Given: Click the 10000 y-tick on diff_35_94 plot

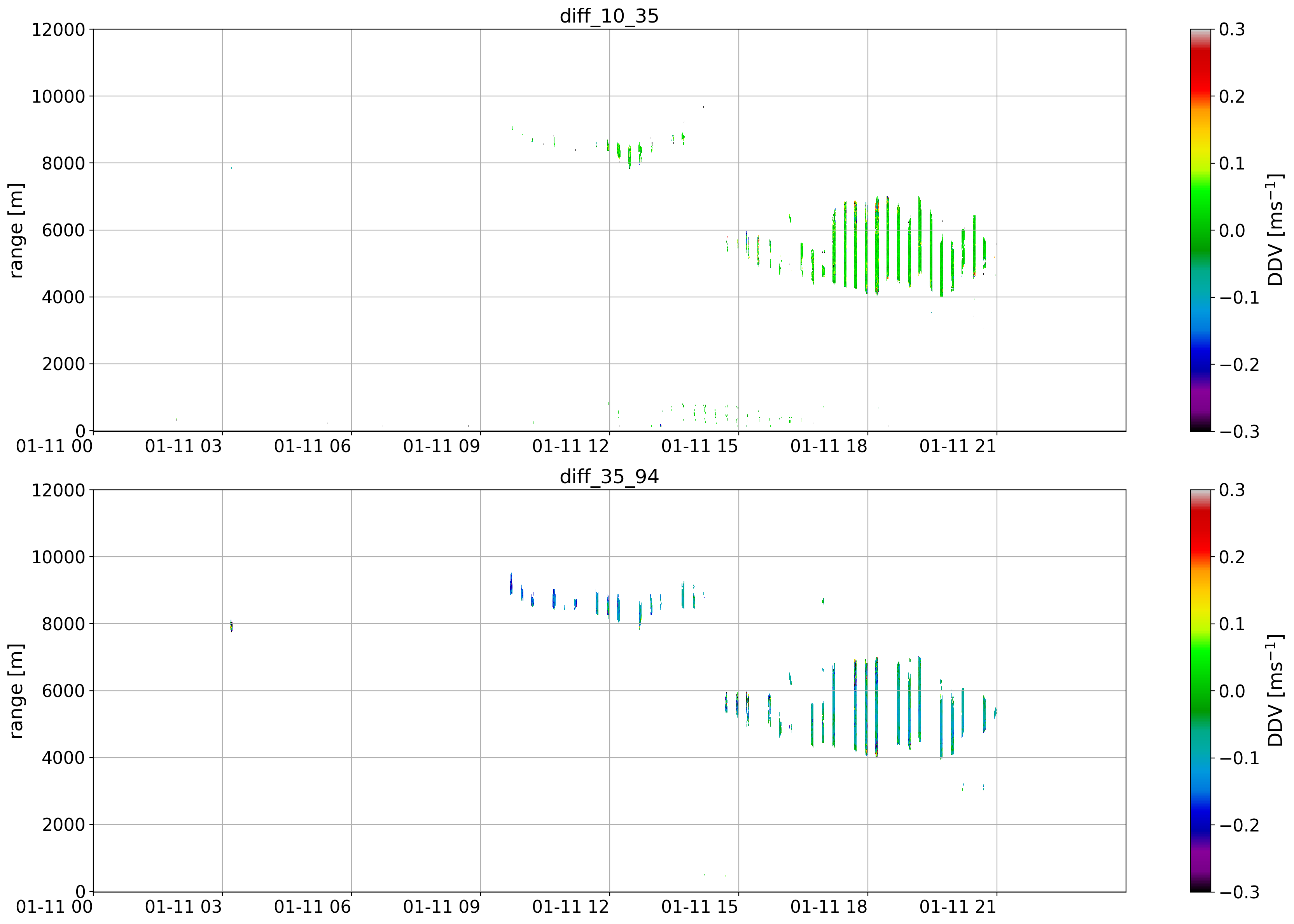Looking at the screenshot, I should point(58,557).
